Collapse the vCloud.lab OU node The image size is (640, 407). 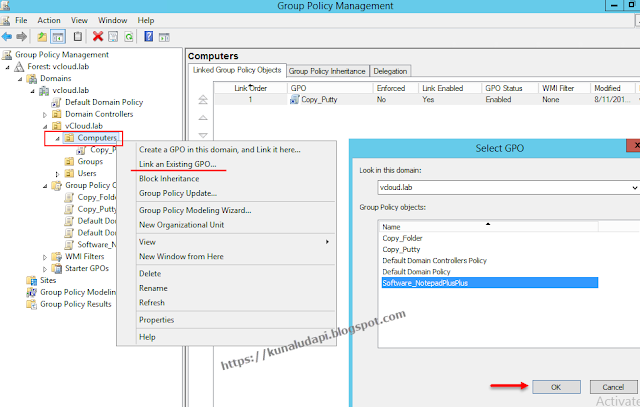pyautogui.click(x=45, y=127)
